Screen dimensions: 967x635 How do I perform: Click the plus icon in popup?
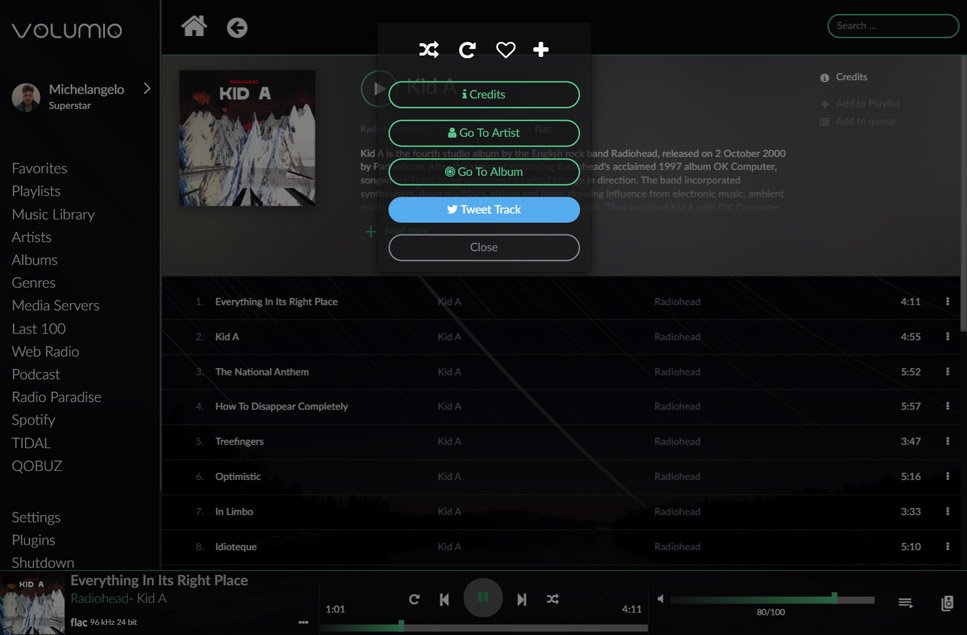541,50
